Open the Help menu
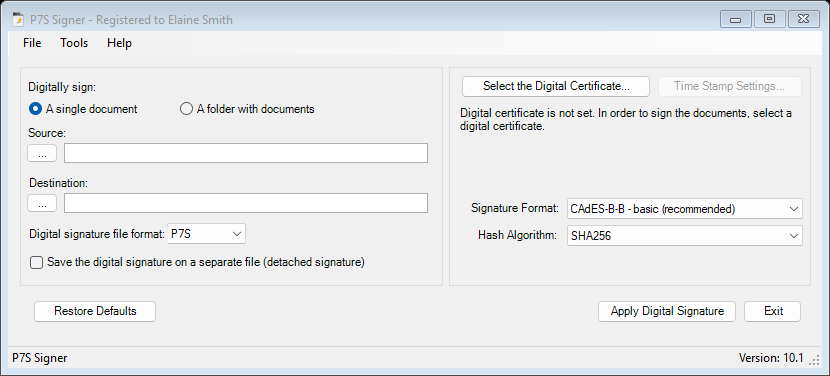The image size is (830, 376). (x=119, y=43)
